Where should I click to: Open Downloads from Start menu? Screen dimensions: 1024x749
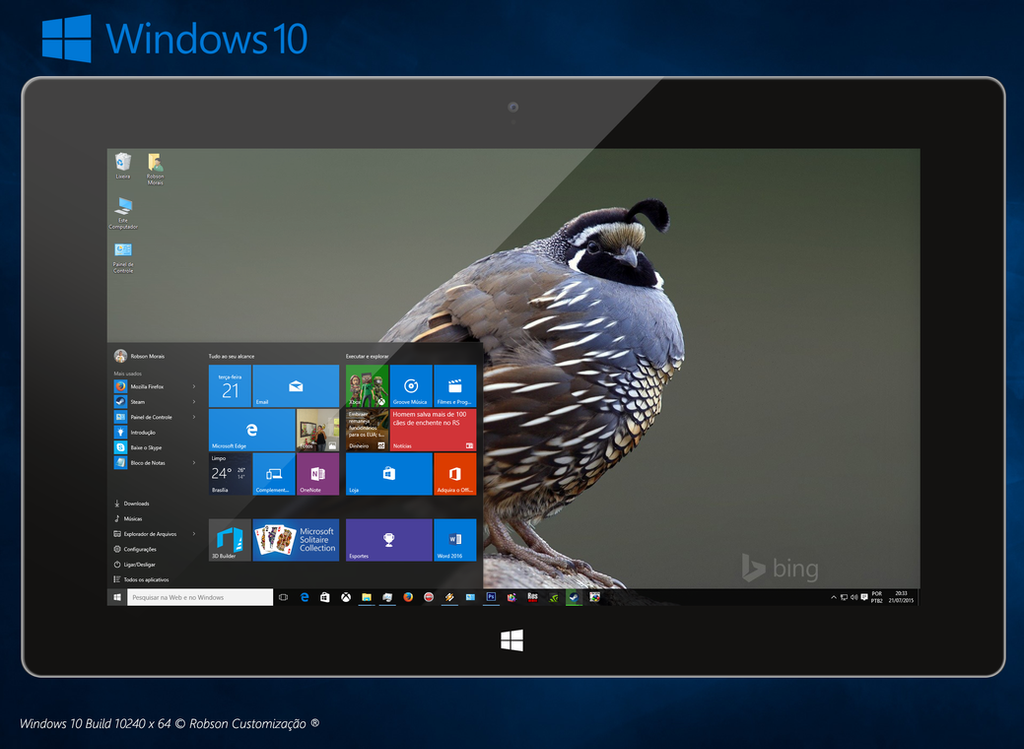tap(132, 503)
